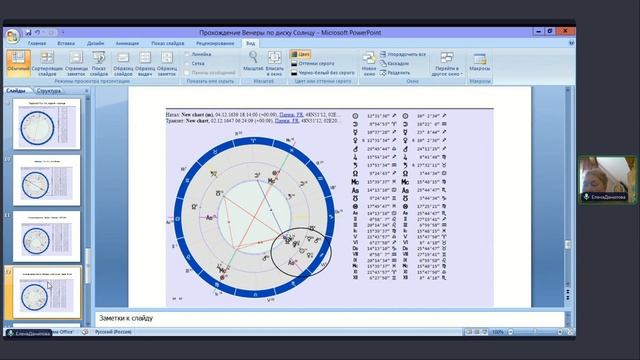Click zoom percentage 100% in status bar

pyautogui.click(x=498, y=332)
